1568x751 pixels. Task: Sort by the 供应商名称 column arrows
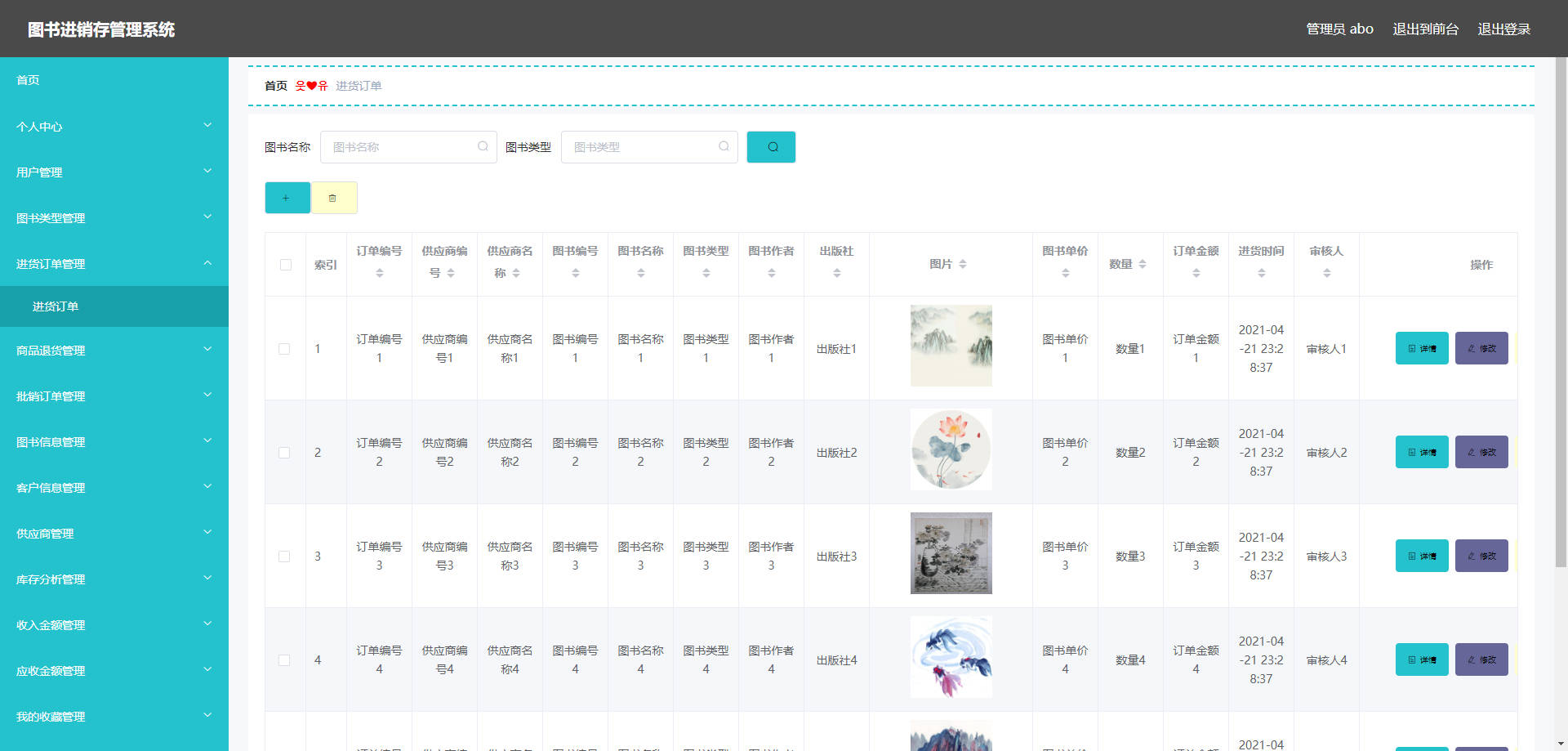[x=516, y=273]
